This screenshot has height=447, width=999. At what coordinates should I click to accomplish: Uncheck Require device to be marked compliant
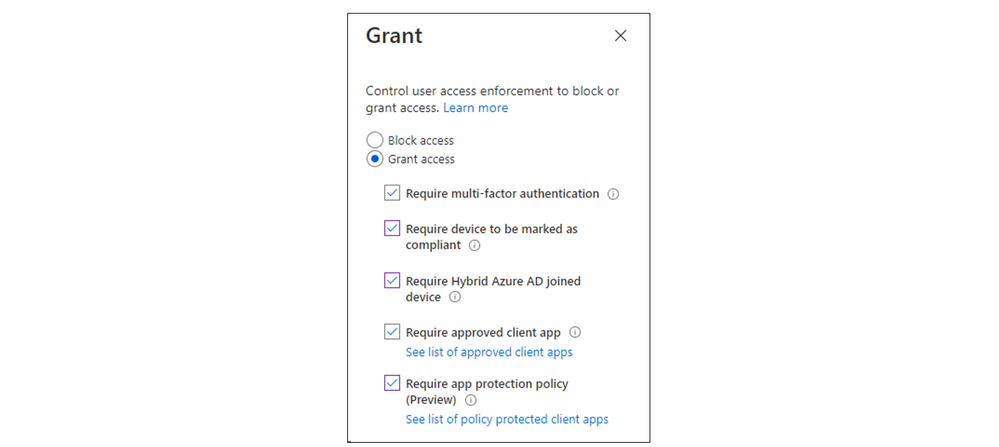tap(392, 228)
